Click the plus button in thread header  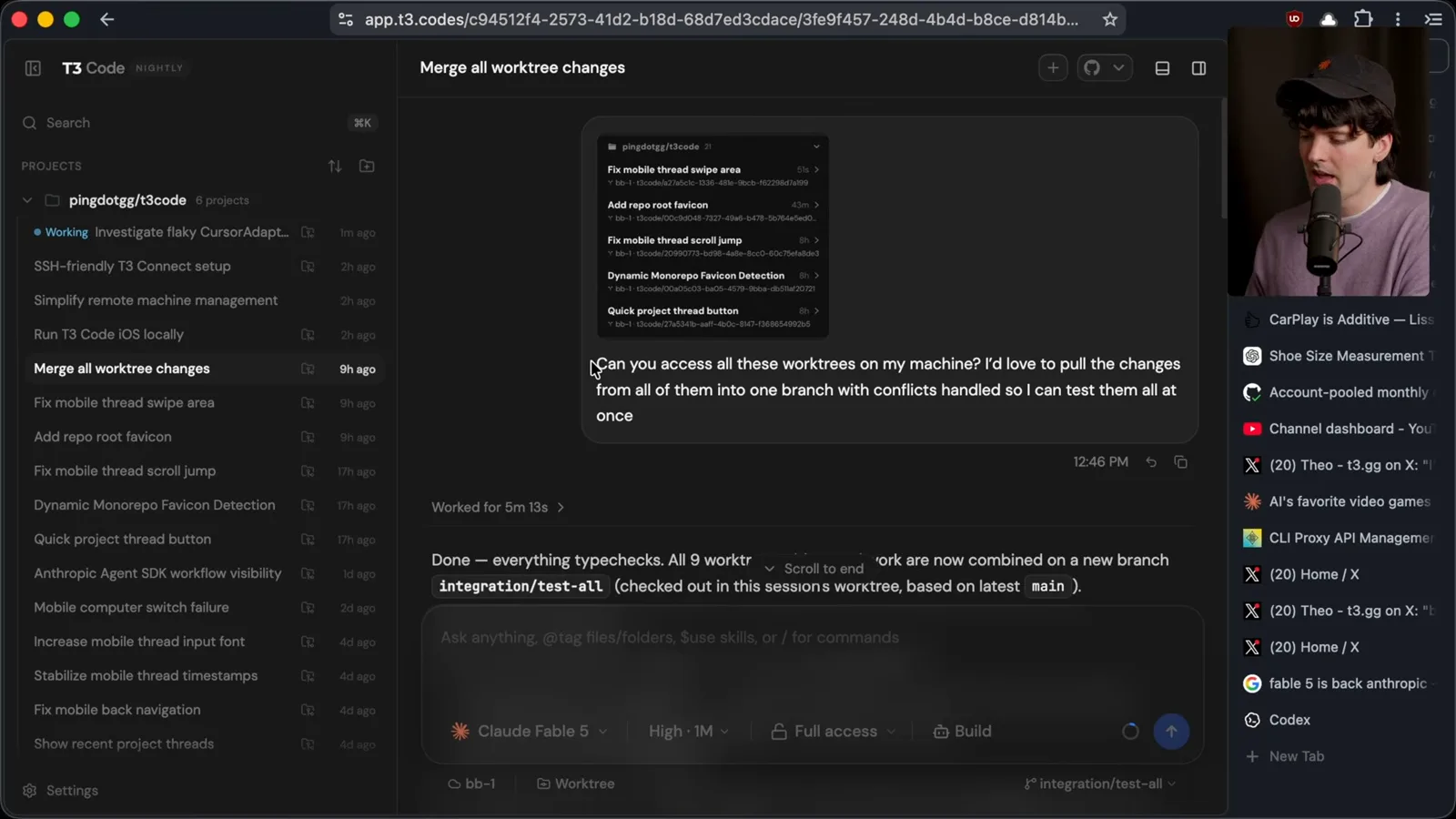(1053, 68)
